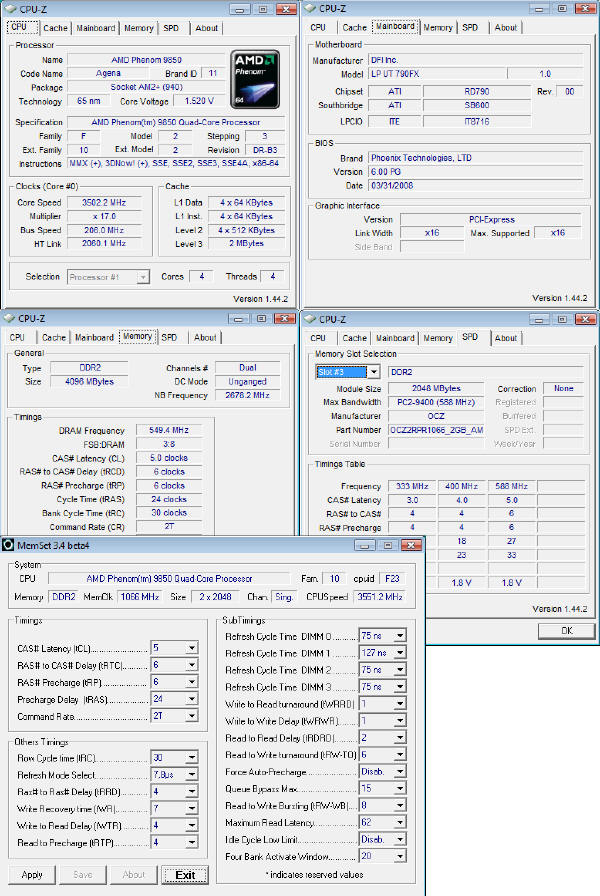
Task: Select the Mainboard tab in SPD window
Action: (x=395, y=338)
